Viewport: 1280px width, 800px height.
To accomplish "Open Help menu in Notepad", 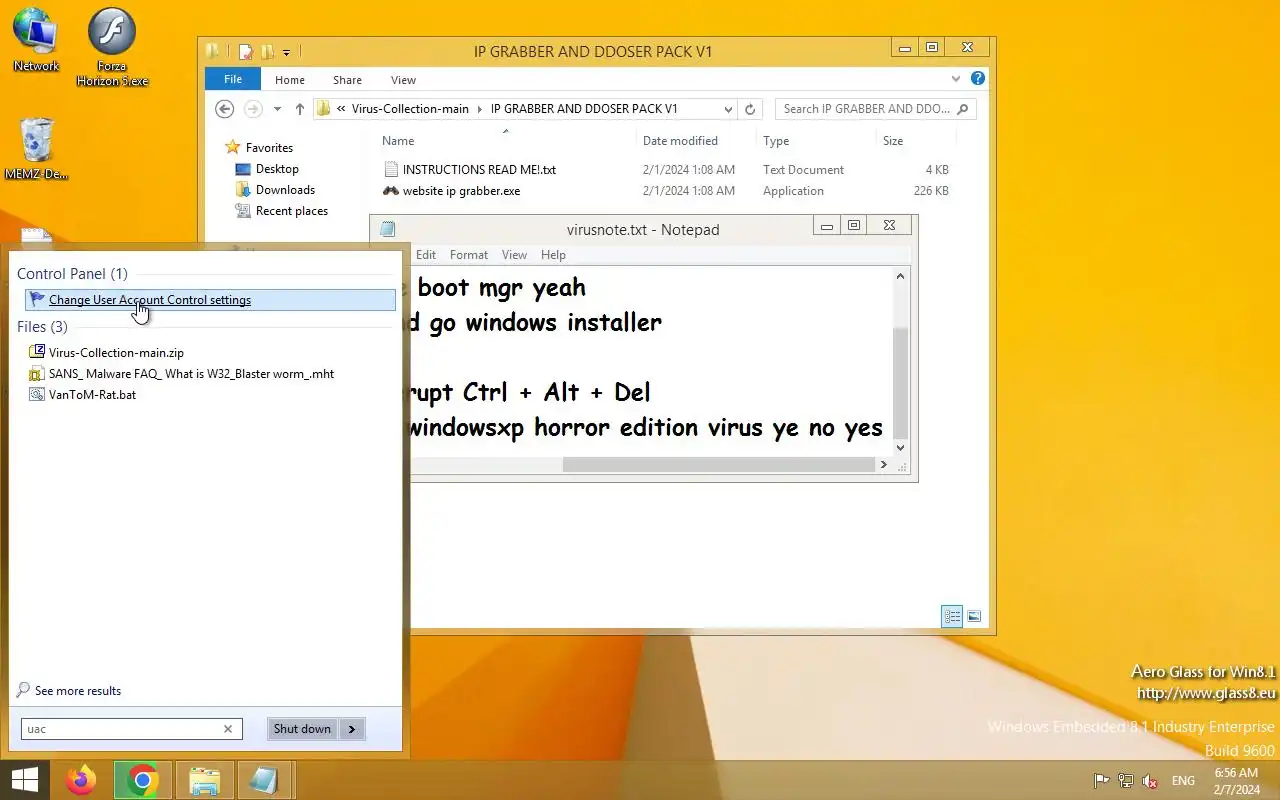I will (553, 255).
